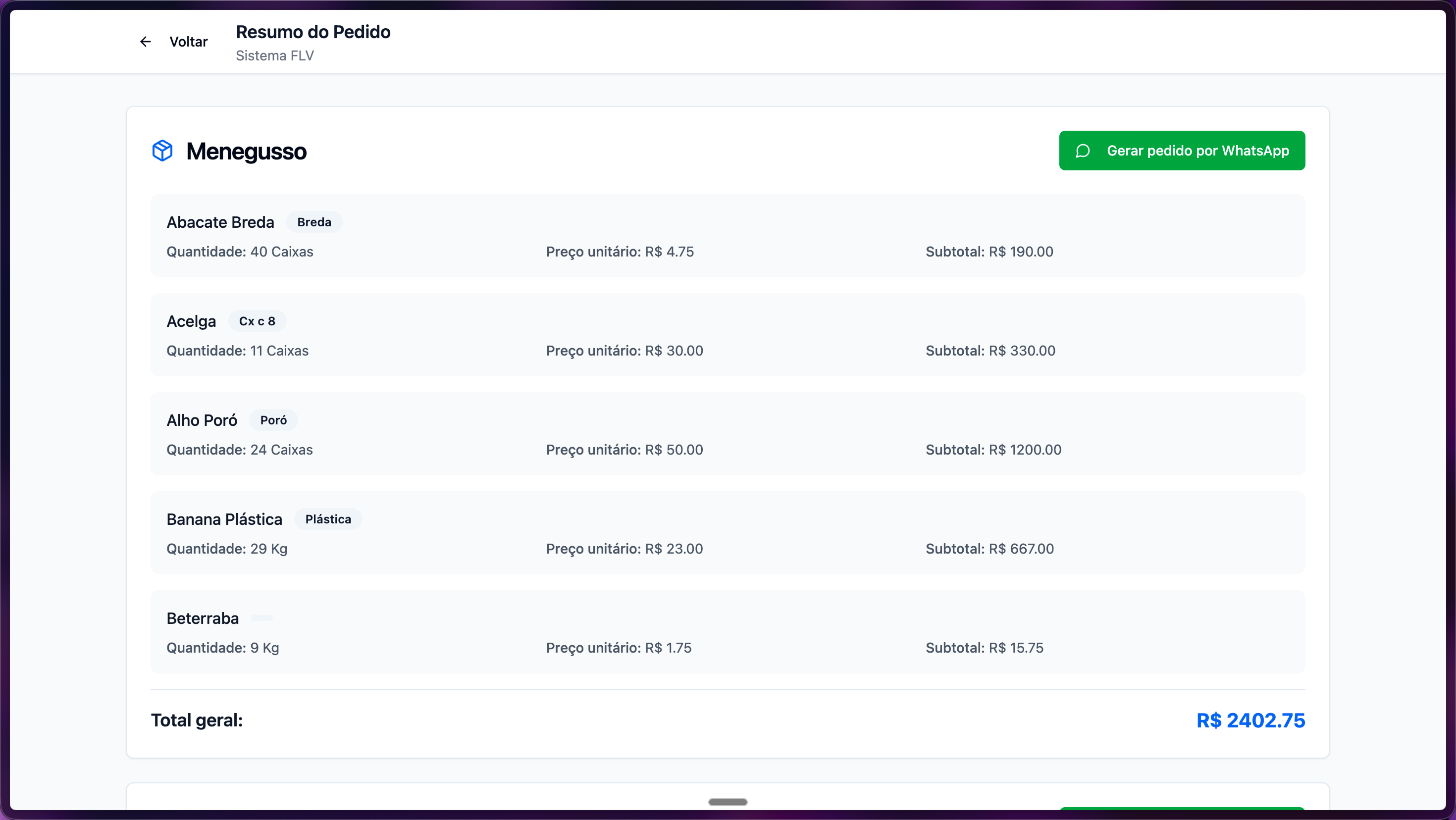The width and height of the screenshot is (1456, 820).
Task: Select the Acelga order row
Action: coord(728,335)
